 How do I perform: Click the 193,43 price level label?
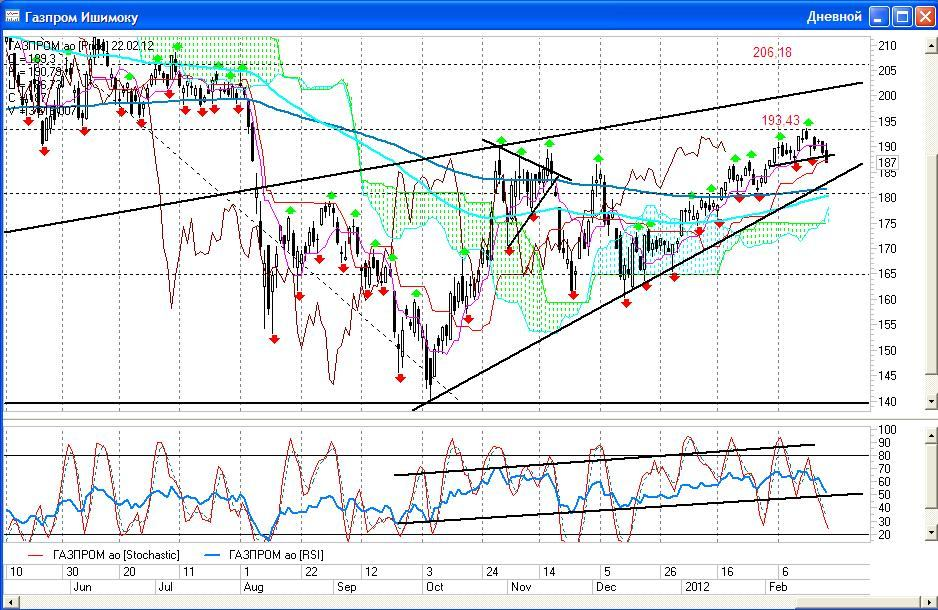781,120
